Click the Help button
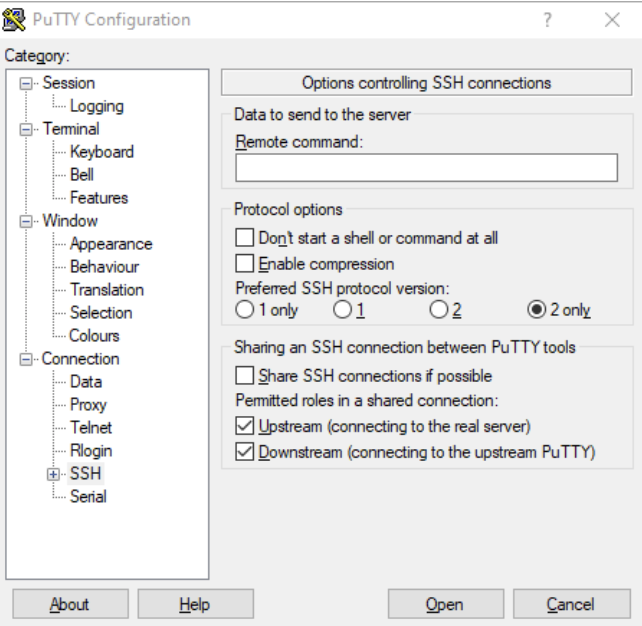Viewport: 642px width, 626px height. [x=196, y=604]
